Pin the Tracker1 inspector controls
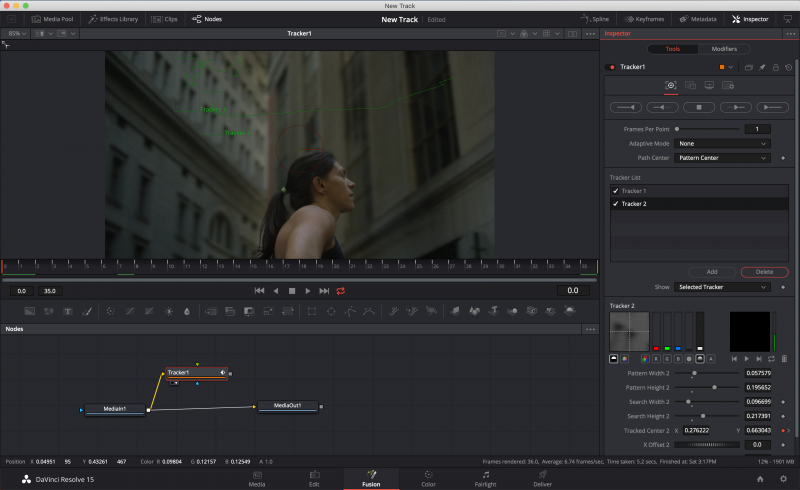This screenshot has height=490, width=800. [761, 67]
